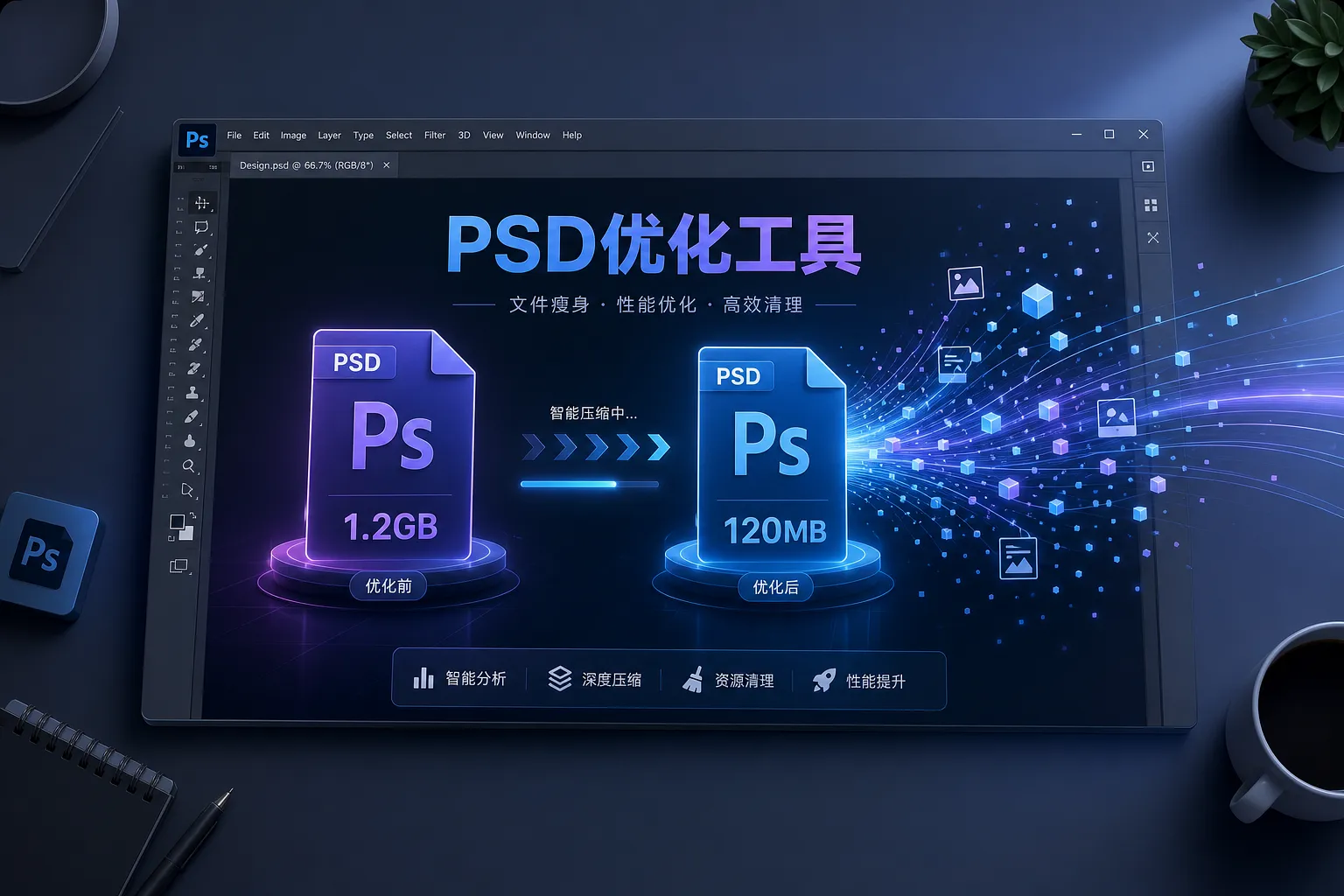Open the Select menu
The image size is (1344, 896).
click(x=399, y=136)
